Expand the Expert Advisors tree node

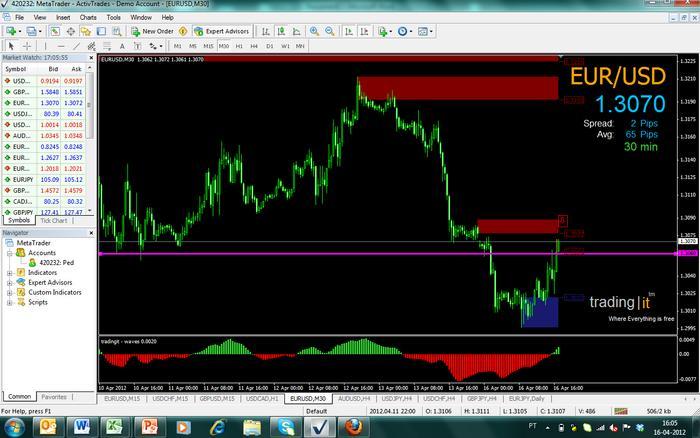(9, 283)
